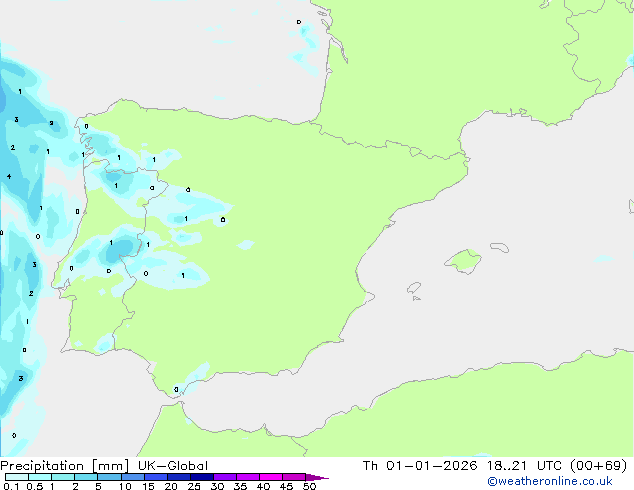Click the '25' legend scale label

pyautogui.click(x=194, y=486)
